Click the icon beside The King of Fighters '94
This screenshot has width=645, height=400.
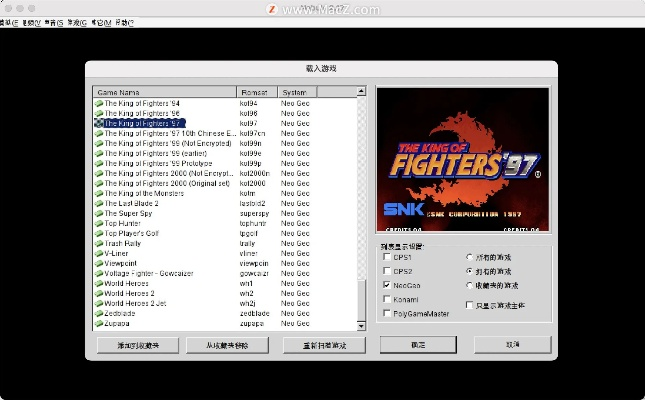(99, 103)
